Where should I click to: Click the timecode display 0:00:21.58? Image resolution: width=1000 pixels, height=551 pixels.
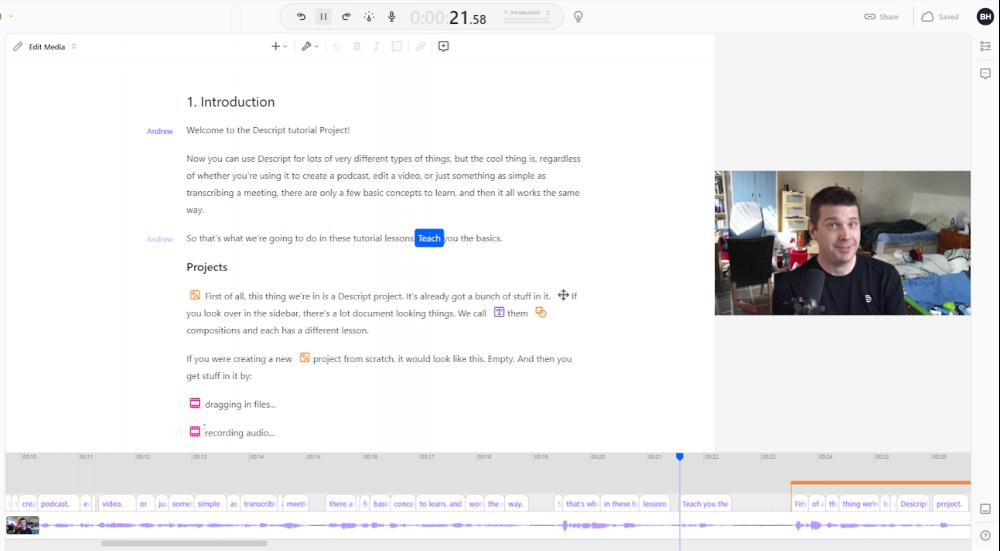coord(448,18)
